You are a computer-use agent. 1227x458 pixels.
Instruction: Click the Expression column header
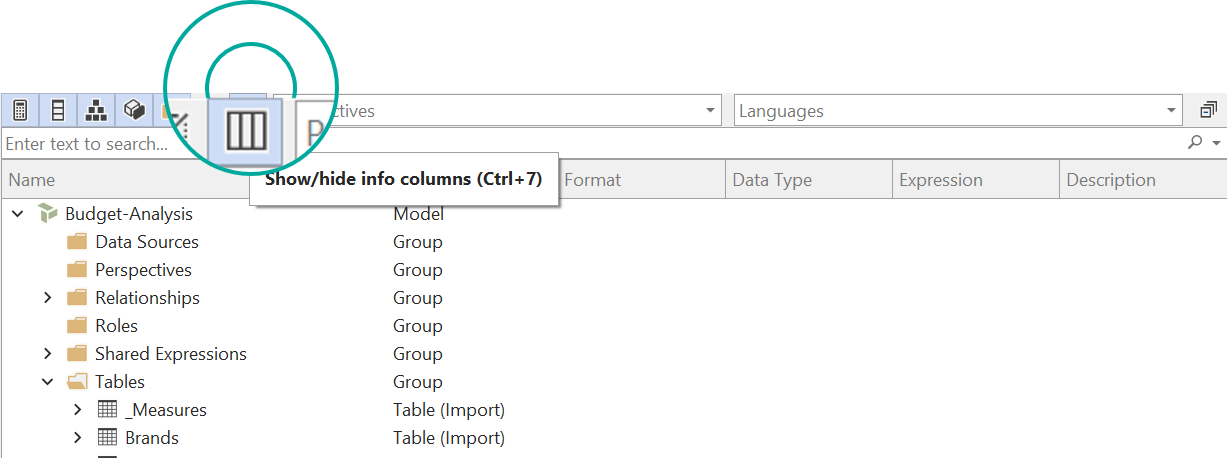click(x=974, y=180)
